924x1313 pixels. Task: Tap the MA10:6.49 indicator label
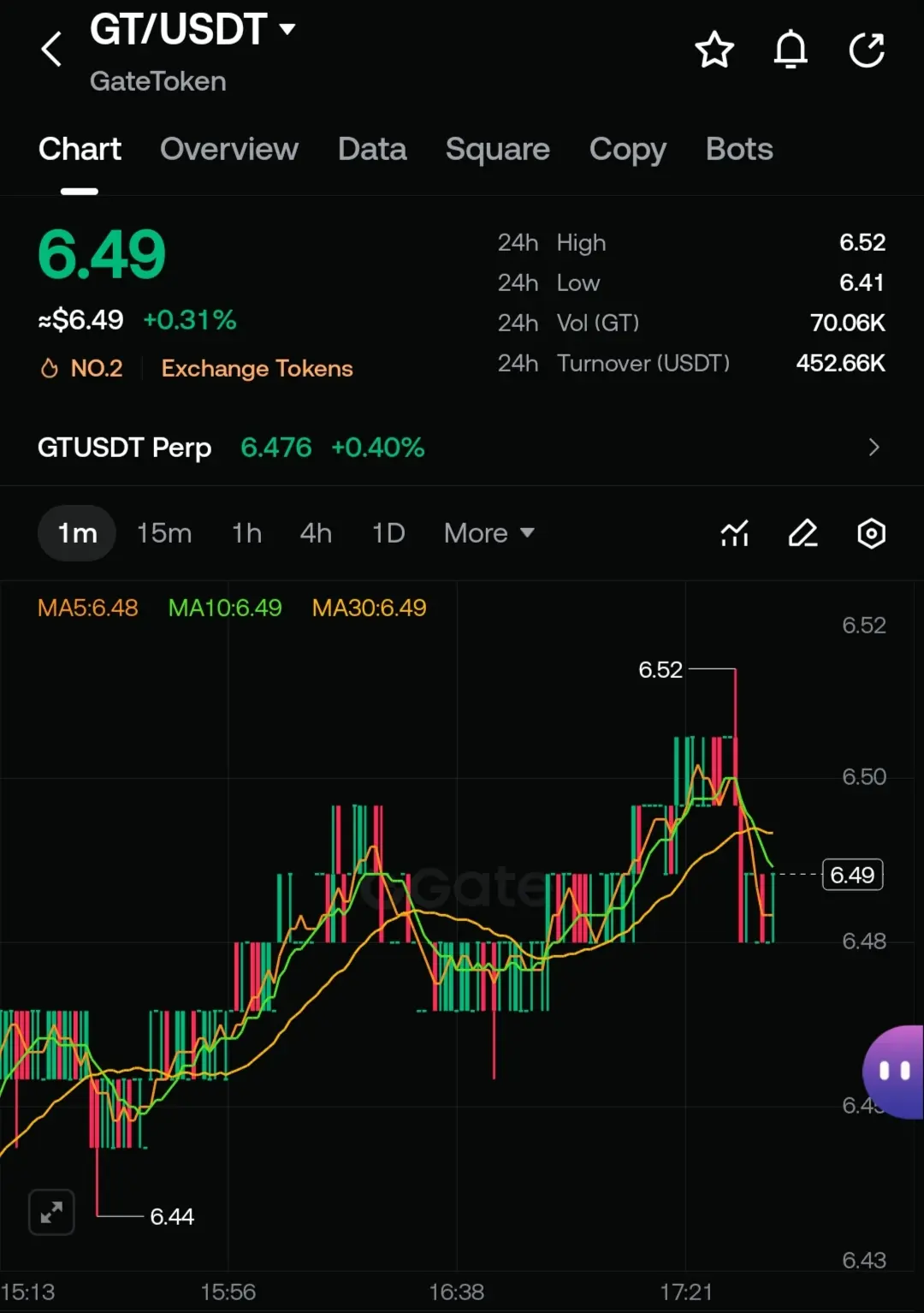(x=225, y=608)
